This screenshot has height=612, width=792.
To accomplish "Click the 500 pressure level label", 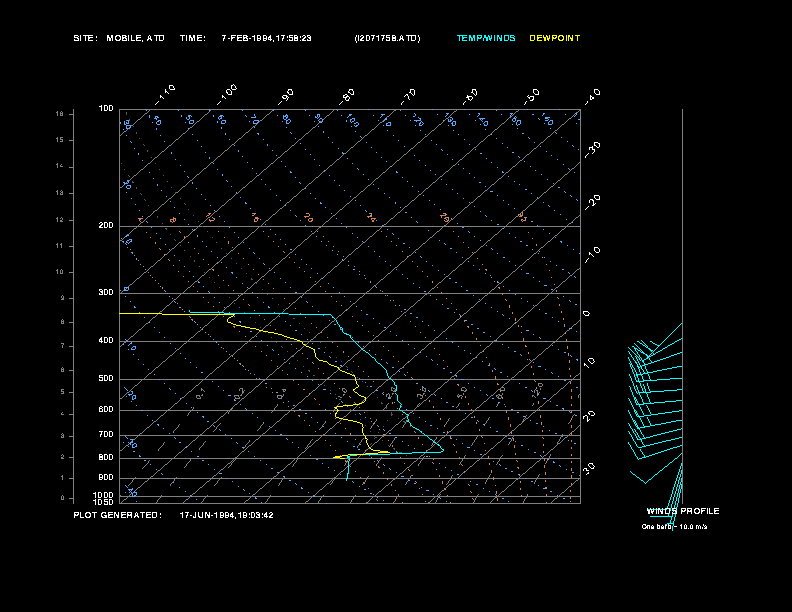I will [x=106, y=379].
